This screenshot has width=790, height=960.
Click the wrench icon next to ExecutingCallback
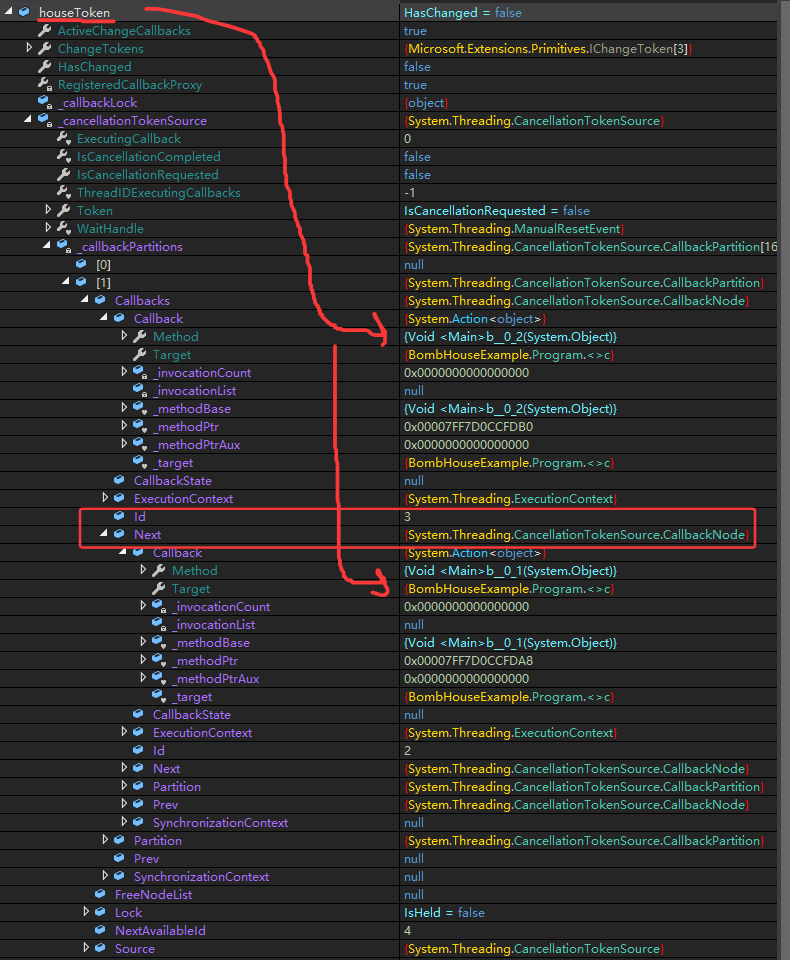[x=63, y=139]
